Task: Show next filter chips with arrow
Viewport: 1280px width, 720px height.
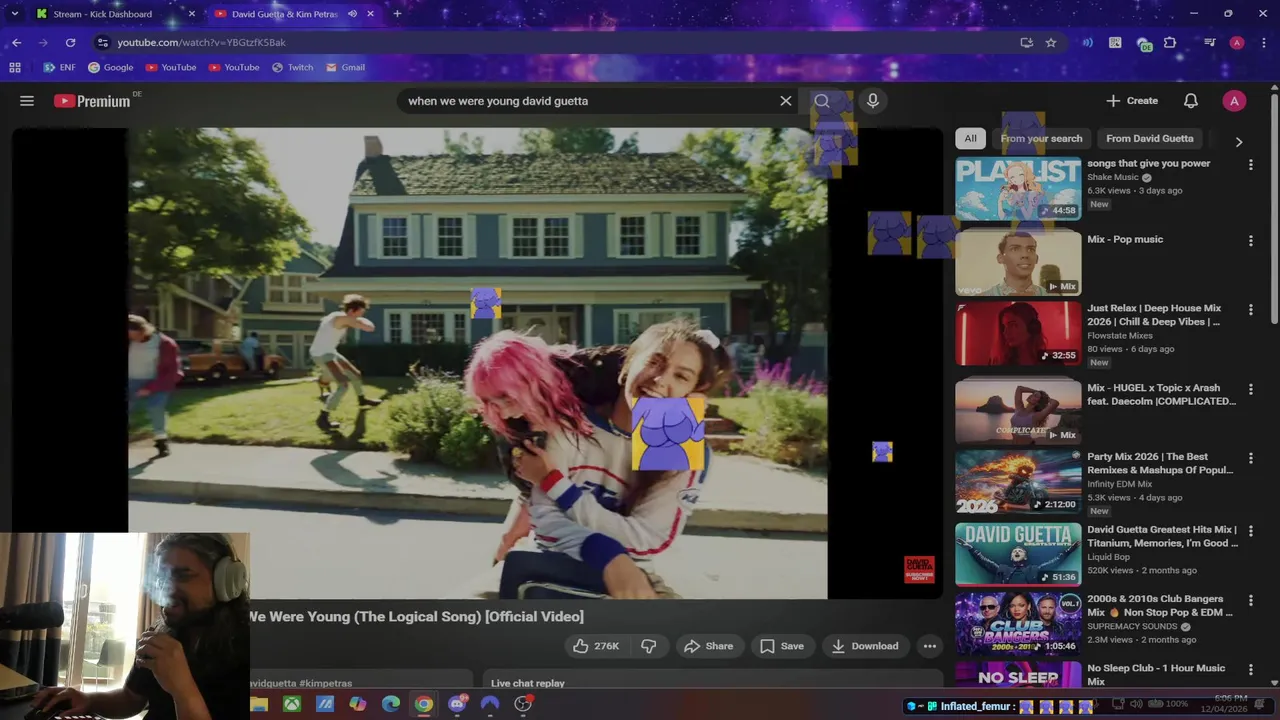Action: coord(1239,142)
